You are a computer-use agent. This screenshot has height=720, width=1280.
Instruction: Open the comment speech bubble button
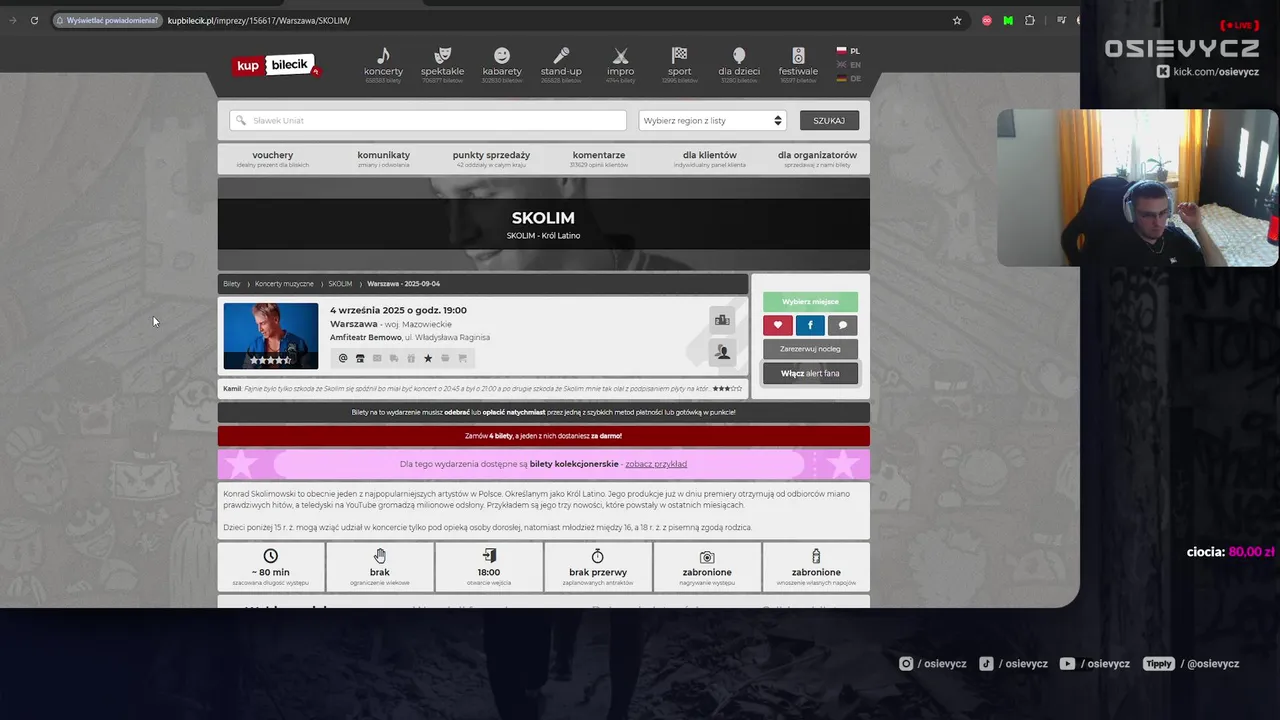coord(842,325)
